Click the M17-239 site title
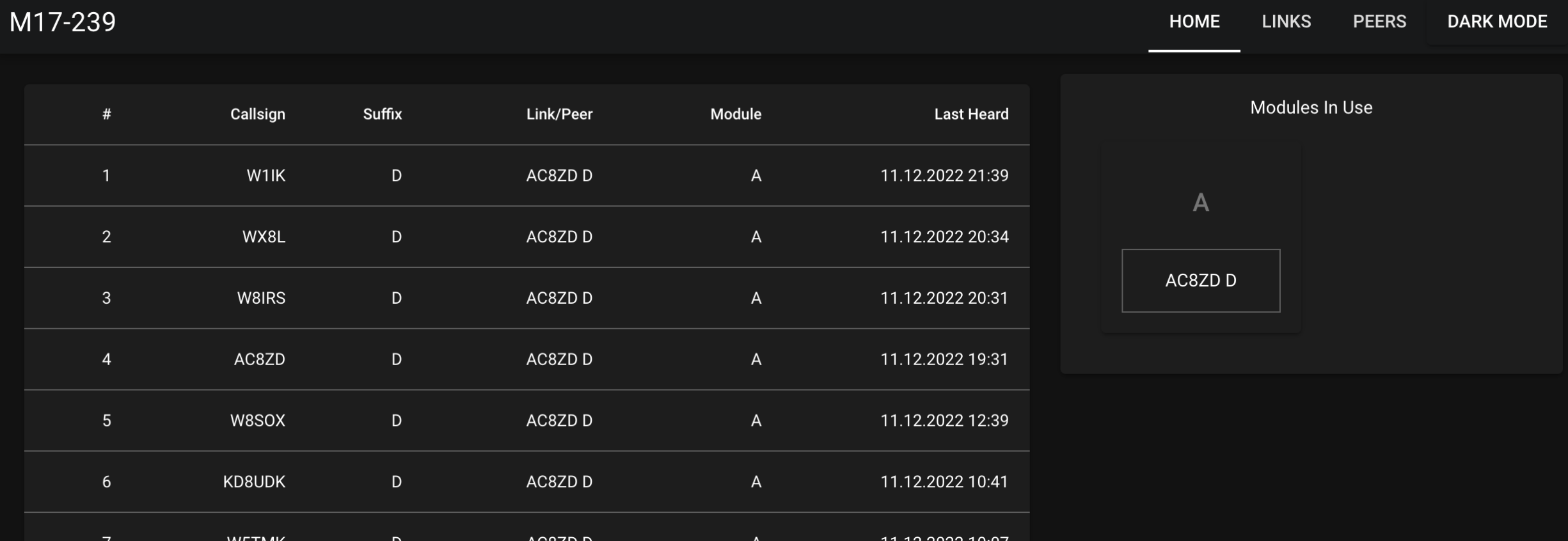The image size is (1568, 541). click(63, 22)
